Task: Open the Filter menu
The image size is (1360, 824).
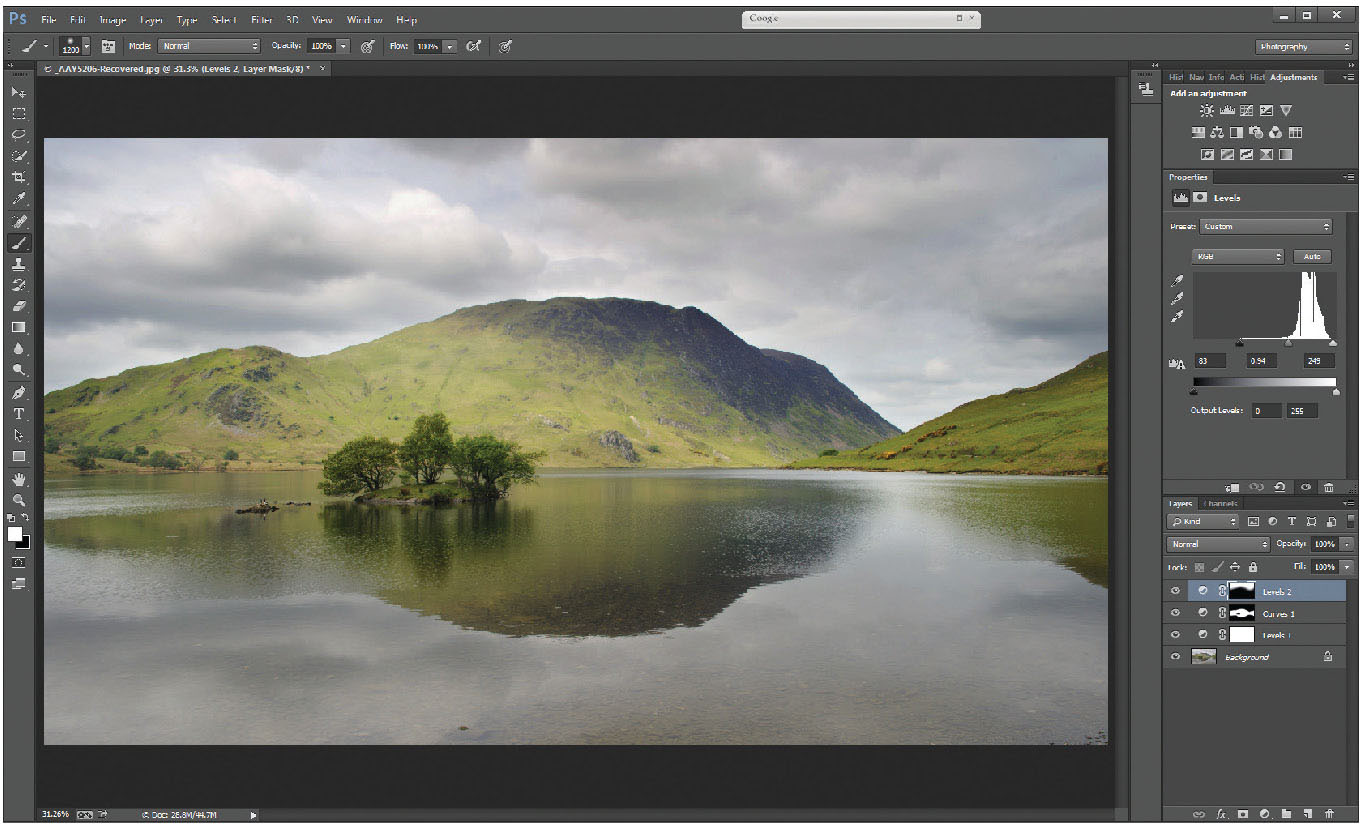Action: 261,19
